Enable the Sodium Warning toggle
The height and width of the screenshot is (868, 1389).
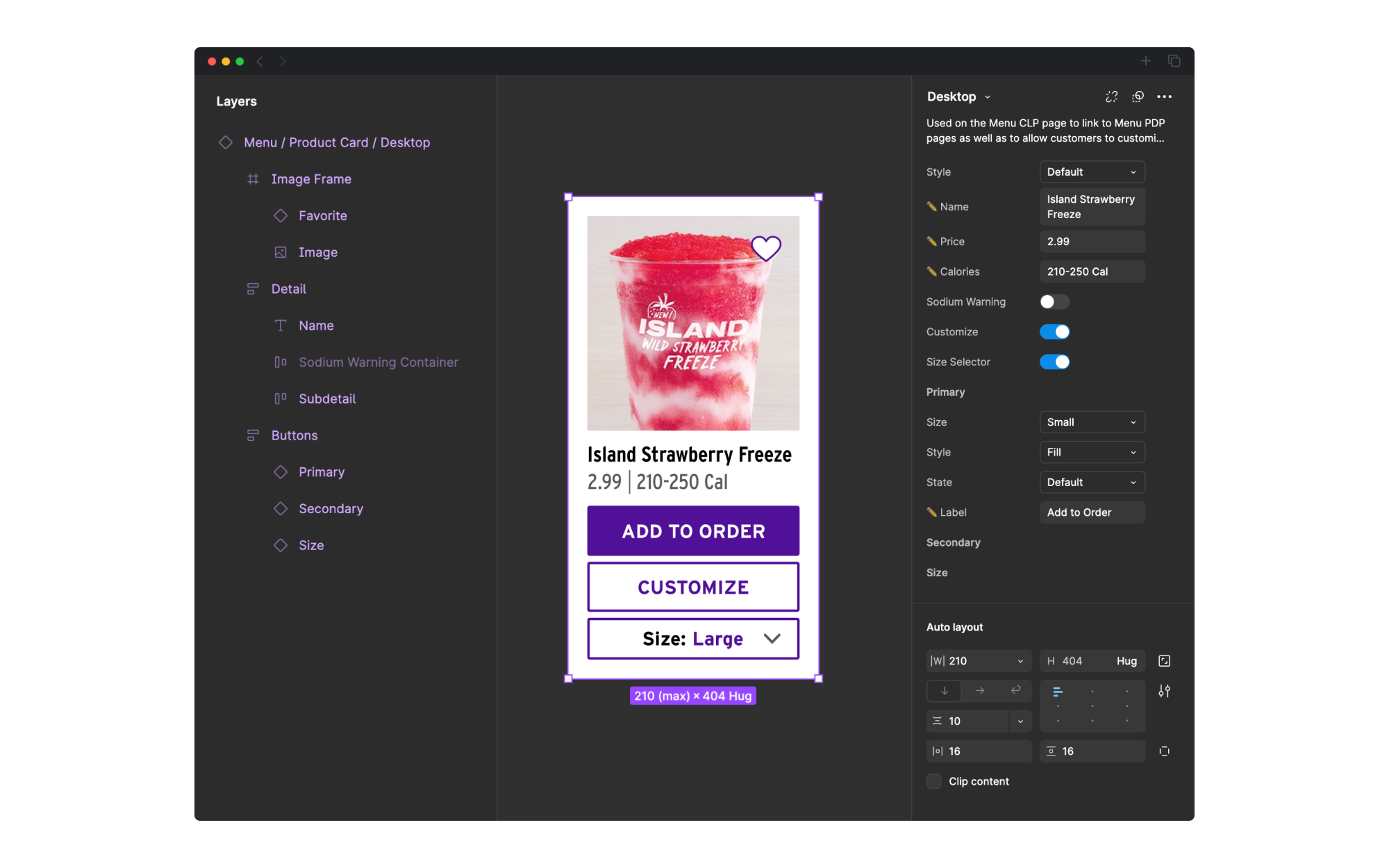coord(1054,301)
